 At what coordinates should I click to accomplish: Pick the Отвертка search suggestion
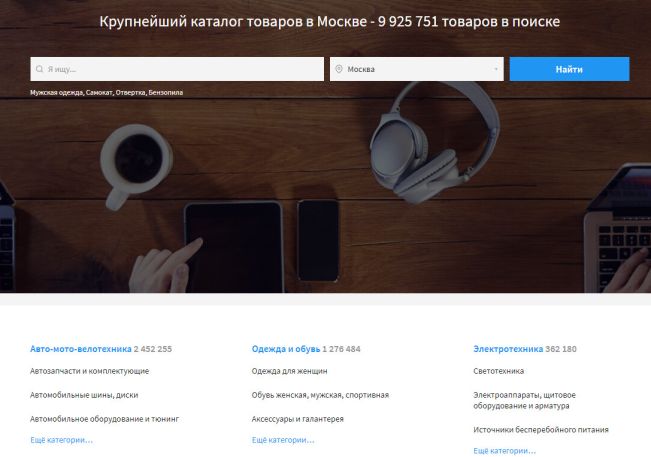click(130, 93)
